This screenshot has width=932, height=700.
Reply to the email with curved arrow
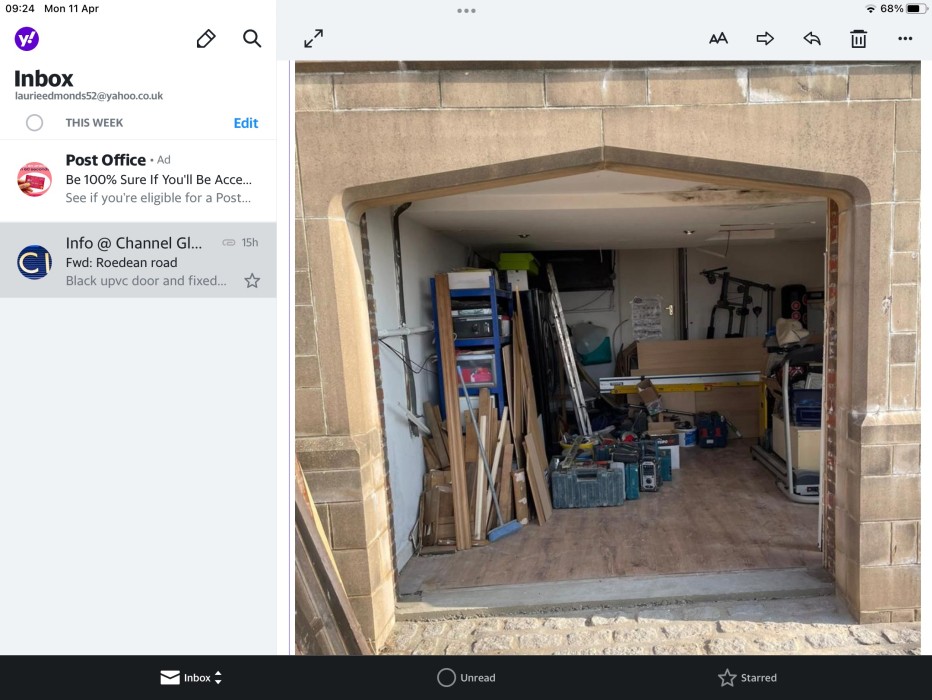811,39
